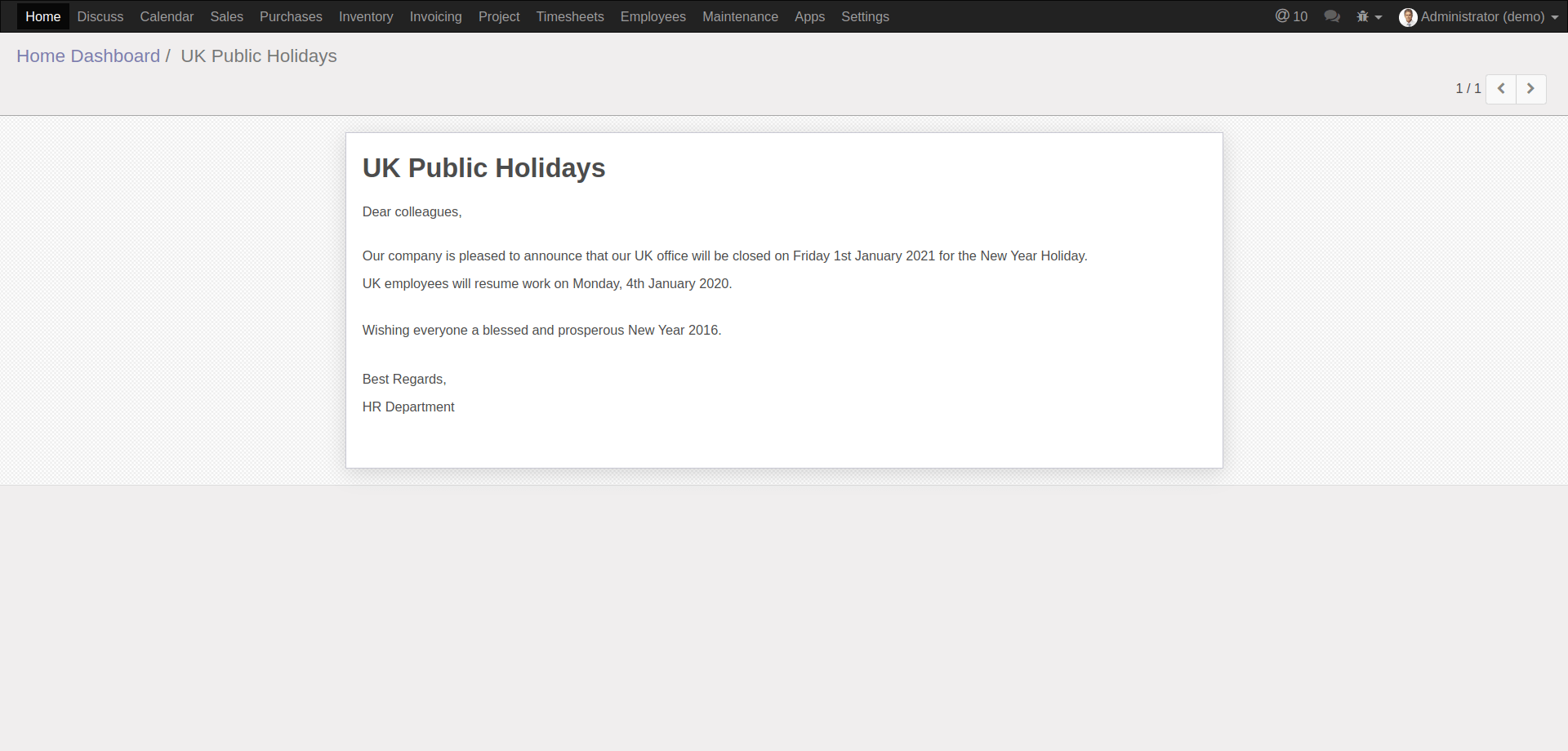Navigate to Home Dashboard via breadcrumb
1568x751 pixels.
tap(87, 56)
